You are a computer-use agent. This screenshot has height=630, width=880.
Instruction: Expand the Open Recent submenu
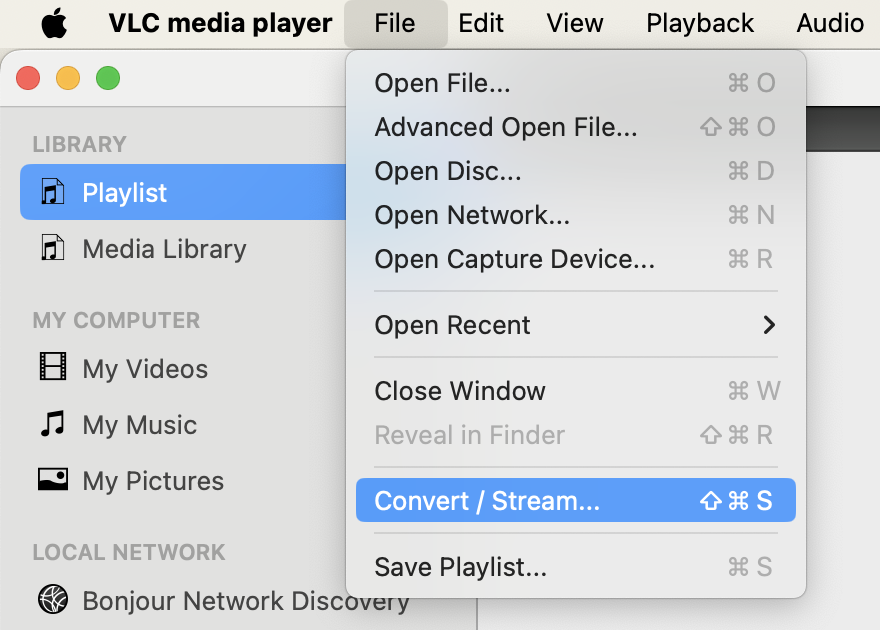[452, 325]
